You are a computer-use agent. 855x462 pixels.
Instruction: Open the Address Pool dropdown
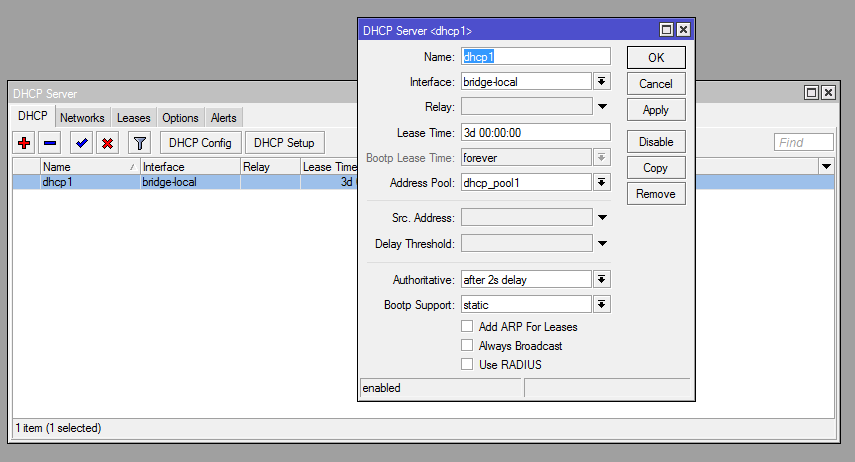click(x=601, y=182)
